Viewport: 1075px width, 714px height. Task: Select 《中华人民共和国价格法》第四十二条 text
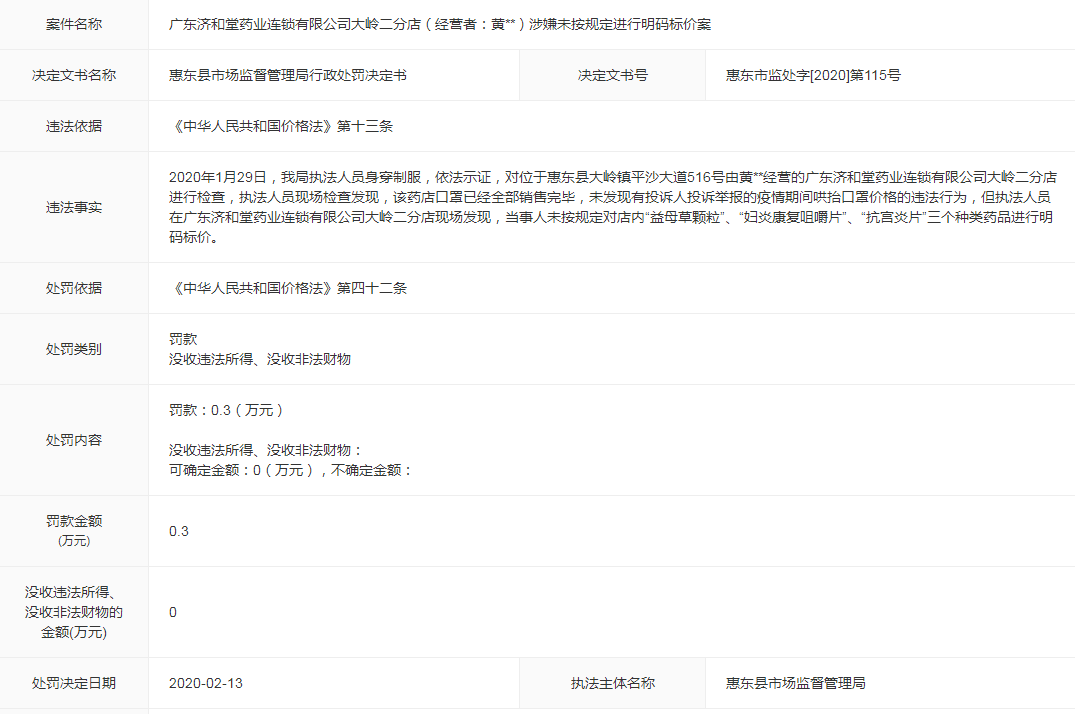pyautogui.click(x=288, y=288)
